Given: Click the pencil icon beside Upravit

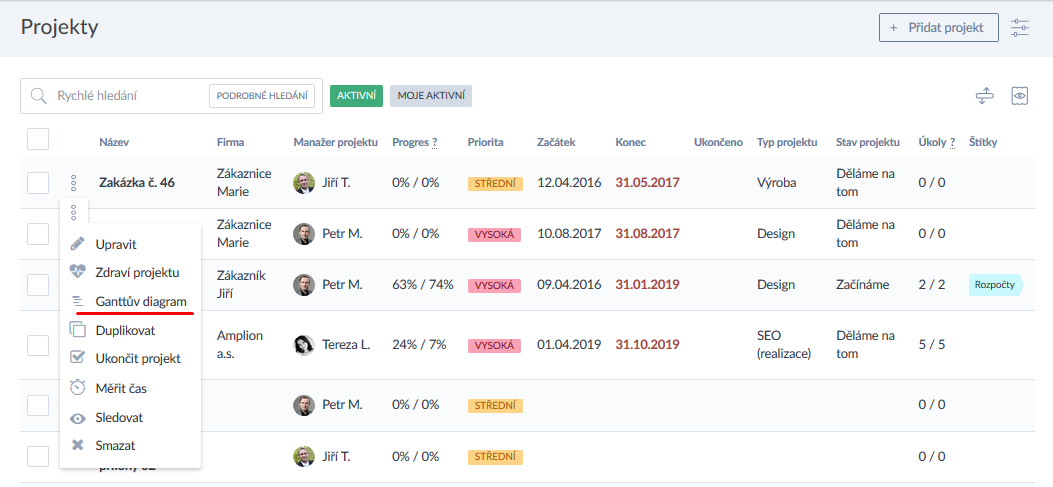Looking at the screenshot, I should tap(78, 244).
